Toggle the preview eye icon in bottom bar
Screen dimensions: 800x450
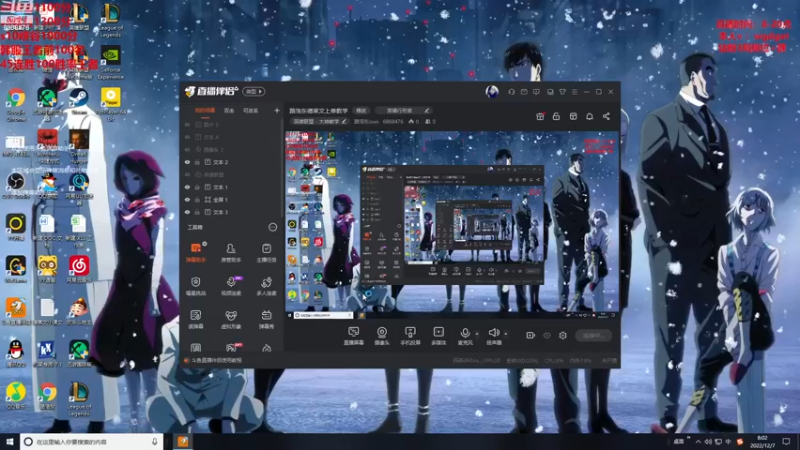(x=547, y=335)
